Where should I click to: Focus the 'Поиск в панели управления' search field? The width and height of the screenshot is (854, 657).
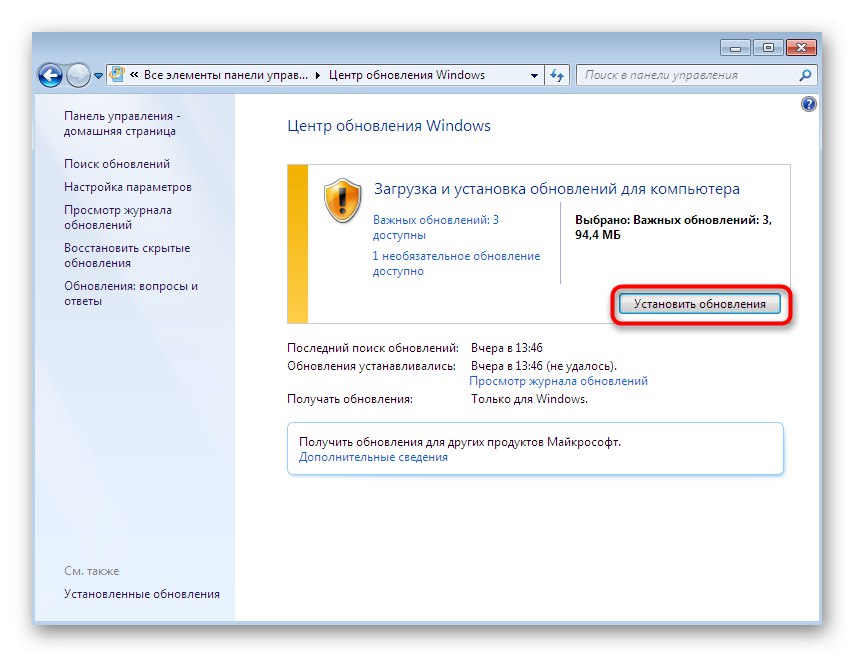pos(688,75)
